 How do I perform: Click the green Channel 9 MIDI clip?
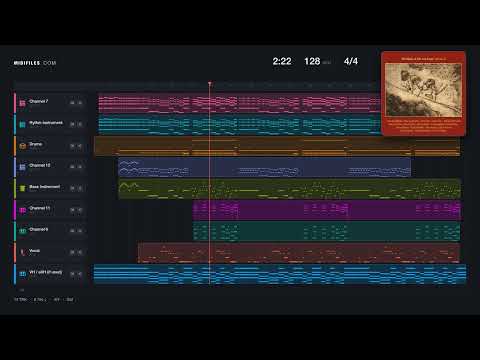pos(327,231)
